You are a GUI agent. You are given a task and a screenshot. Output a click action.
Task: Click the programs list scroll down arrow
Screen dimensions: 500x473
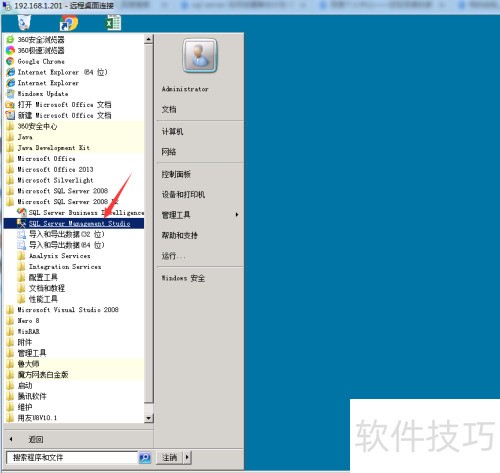coord(149,418)
